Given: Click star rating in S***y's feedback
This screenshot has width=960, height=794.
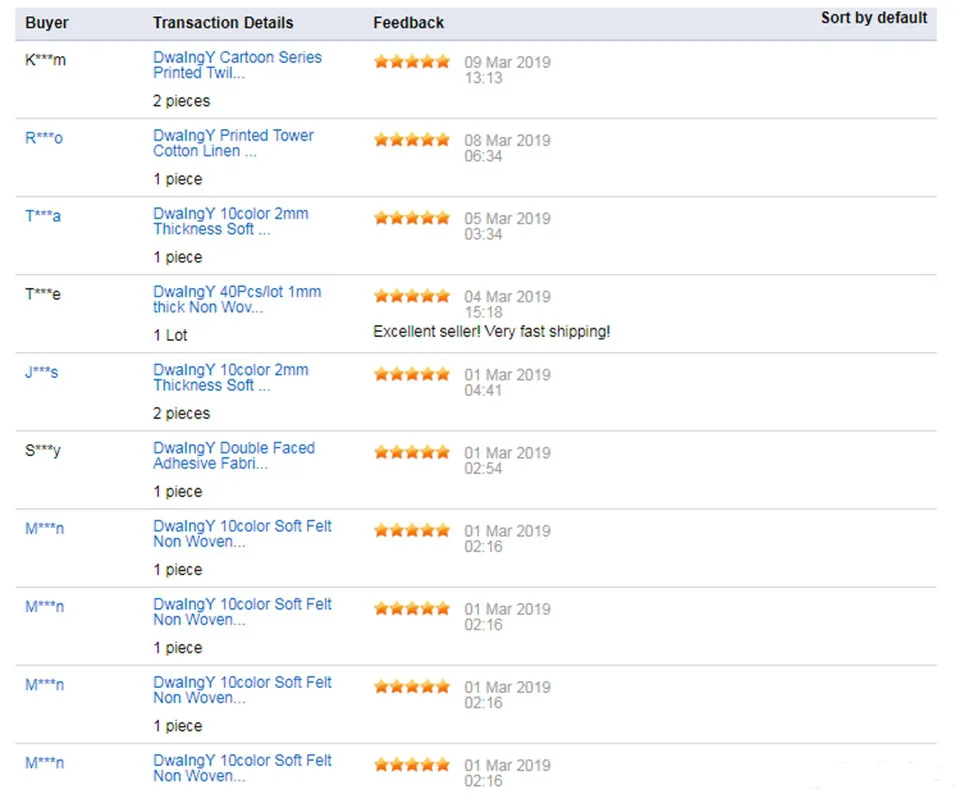Looking at the screenshot, I should [x=412, y=452].
